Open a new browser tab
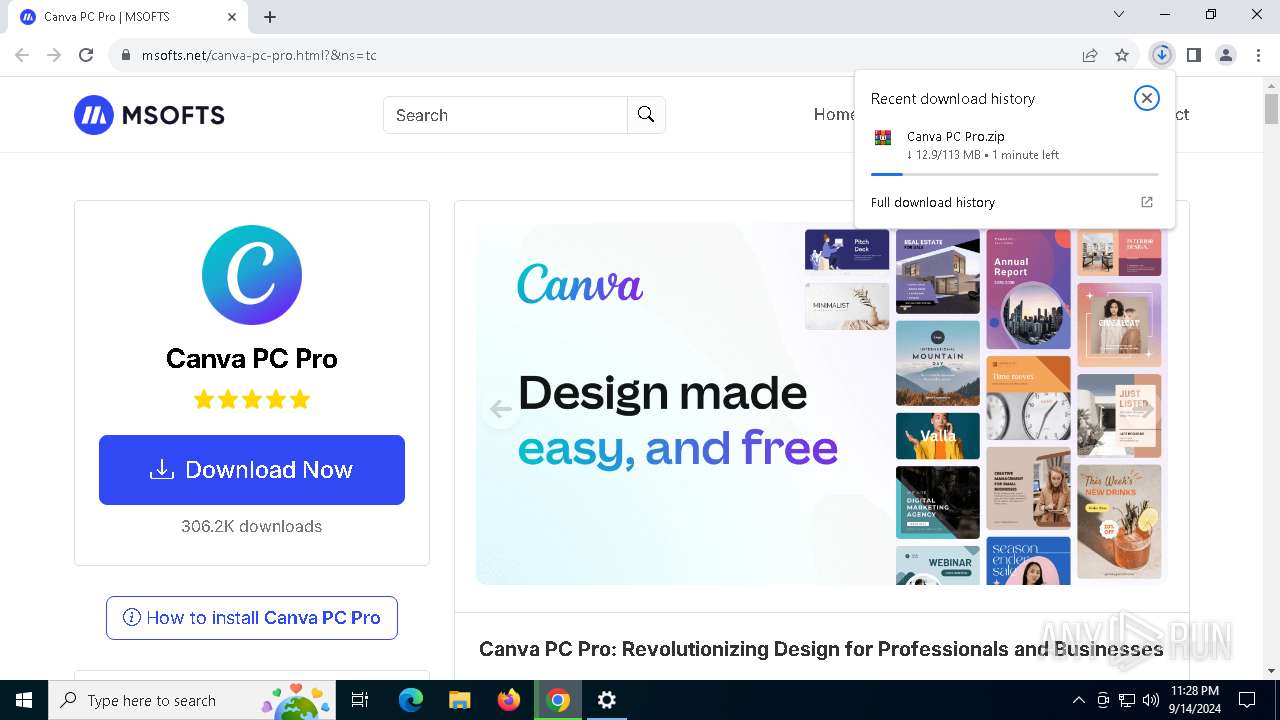 (270, 17)
